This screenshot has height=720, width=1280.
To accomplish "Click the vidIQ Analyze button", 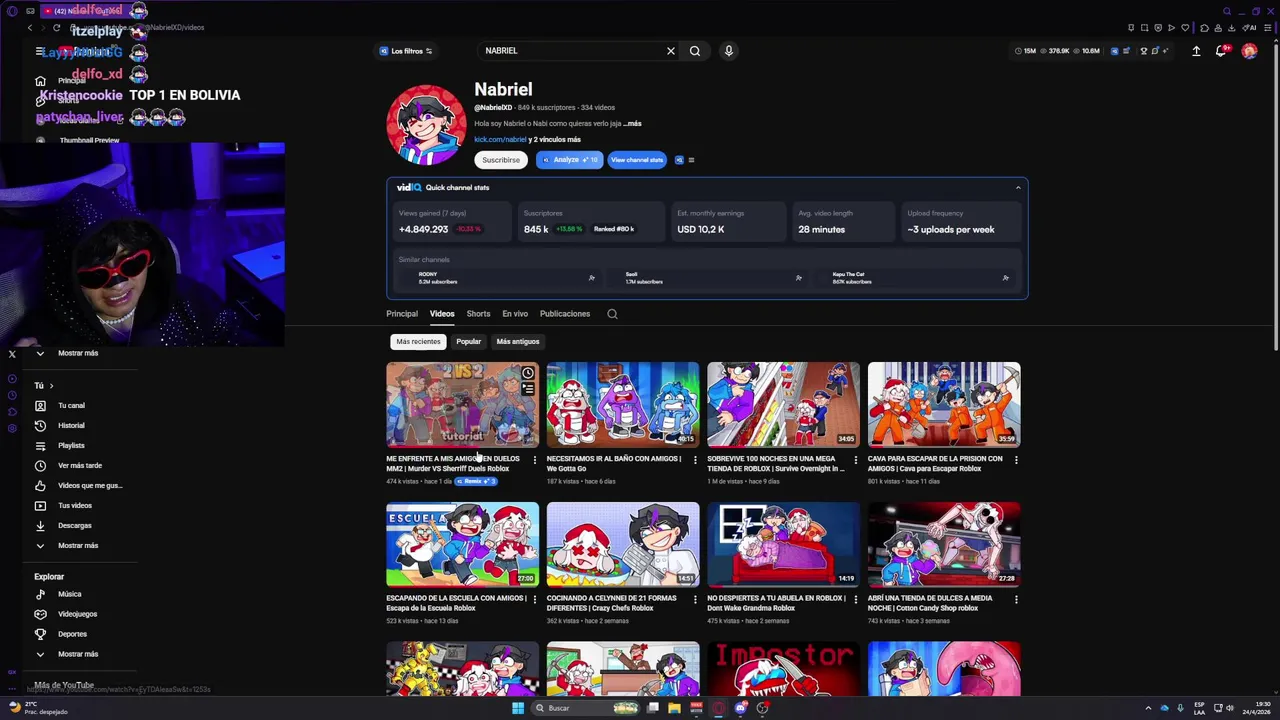I will point(570,160).
